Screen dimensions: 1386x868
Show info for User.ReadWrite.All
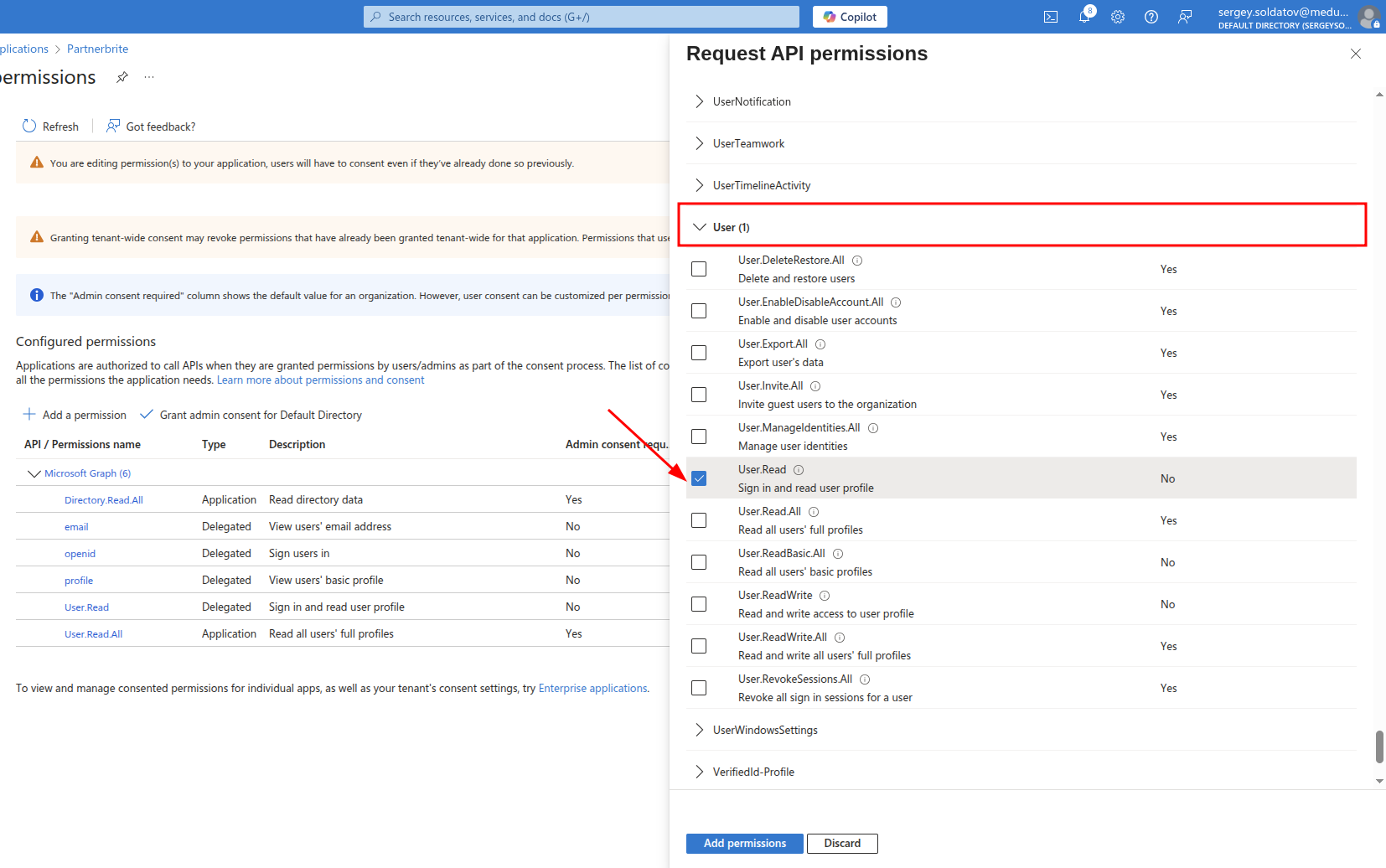[840, 638]
